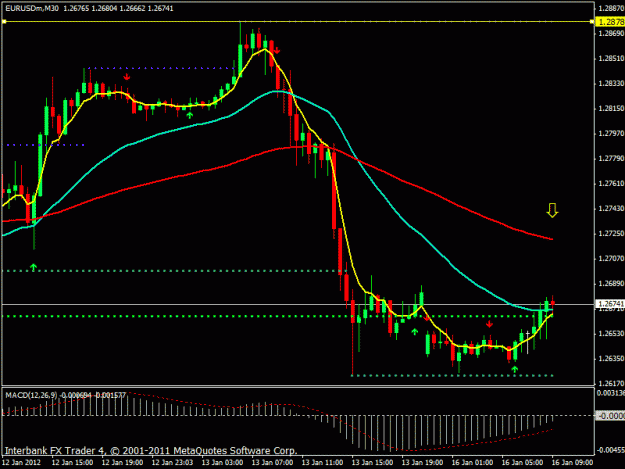Click the 1.26350 price scale value

click(x=611, y=359)
